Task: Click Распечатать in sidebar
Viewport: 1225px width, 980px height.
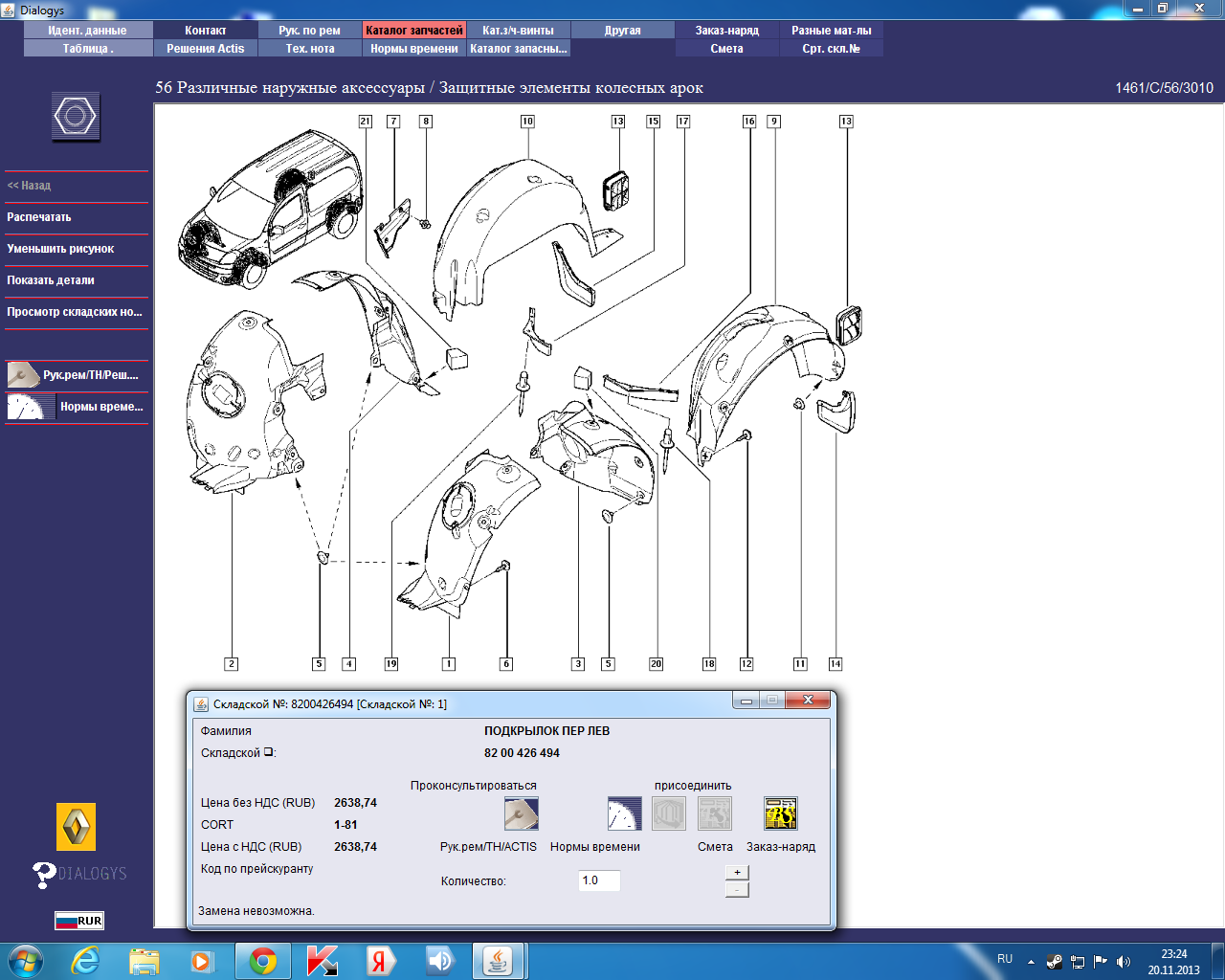Action: [39, 217]
